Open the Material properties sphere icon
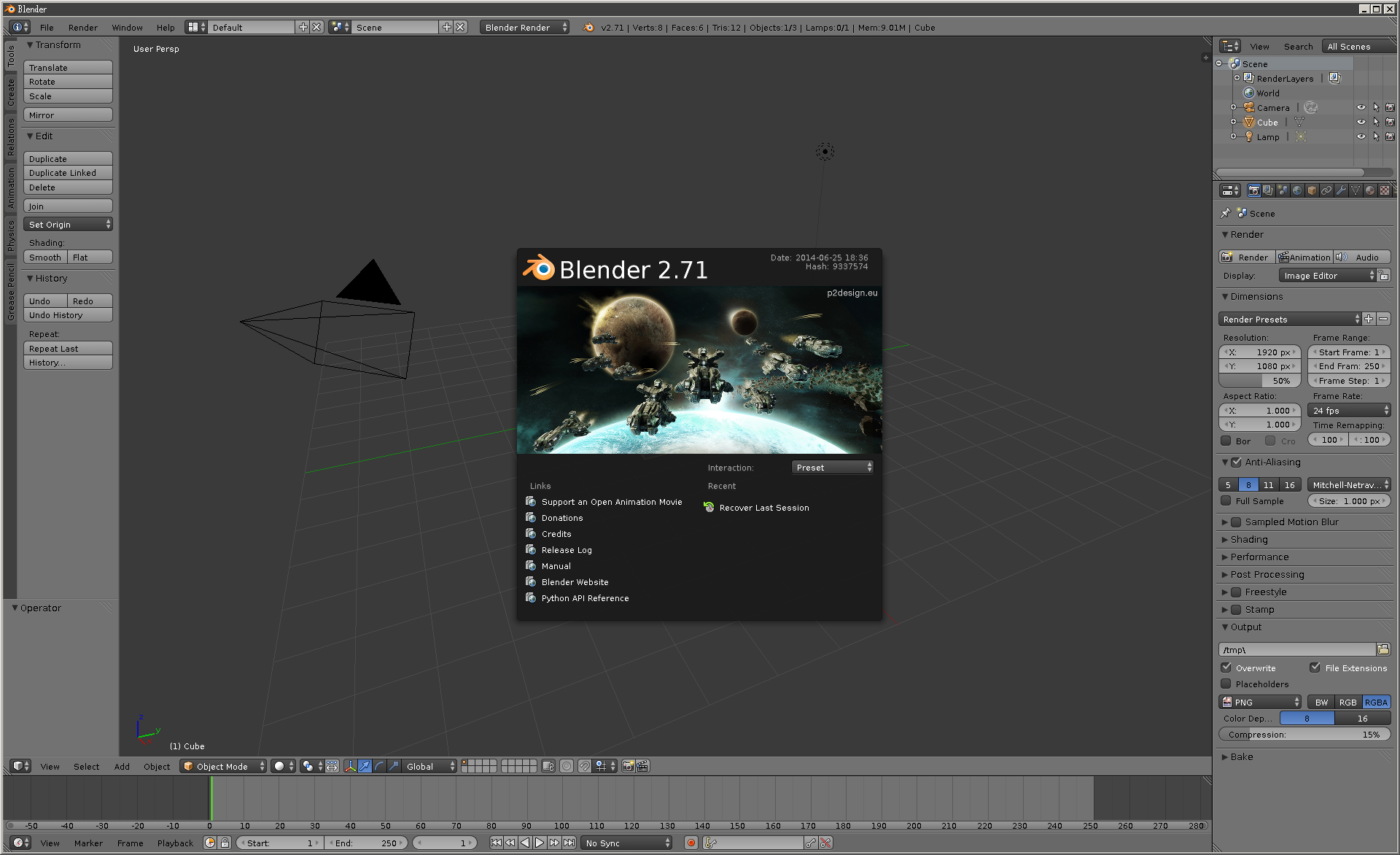 click(x=1370, y=190)
